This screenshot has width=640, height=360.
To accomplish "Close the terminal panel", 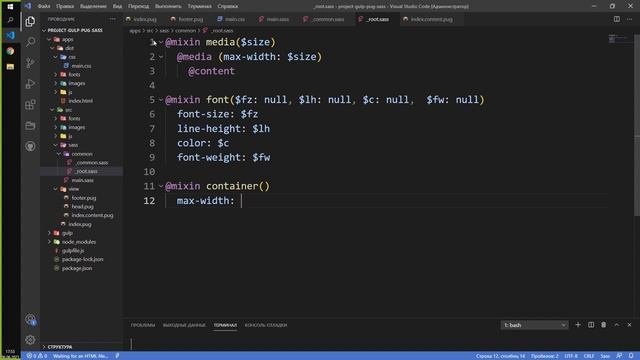I will point(629,325).
